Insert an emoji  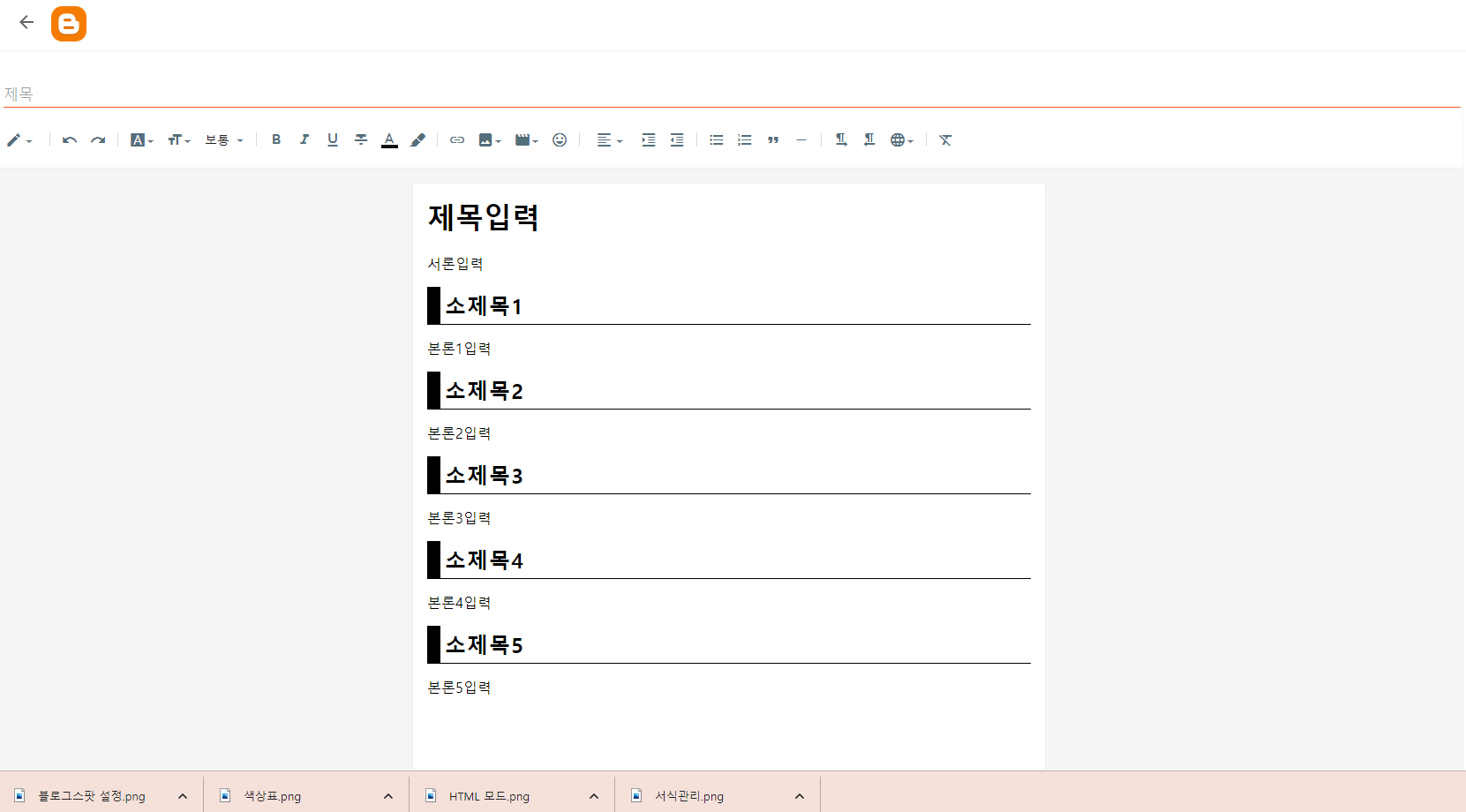pyautogui.click(x=560, y=139)
